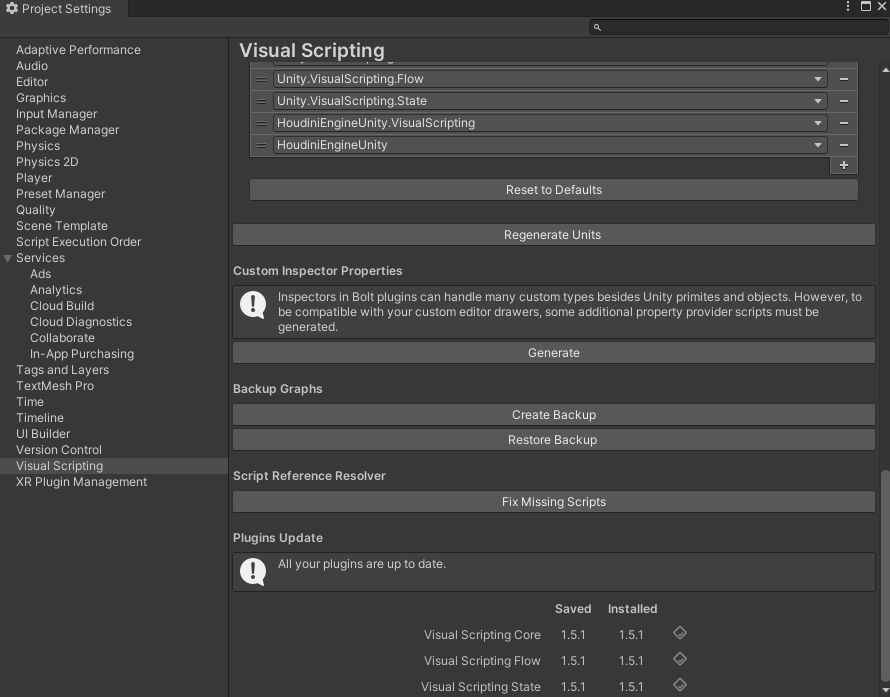Remove the Unity.VisualScripting.Flow entry with minus
890x697 pixels.
(x=844, y=79)
